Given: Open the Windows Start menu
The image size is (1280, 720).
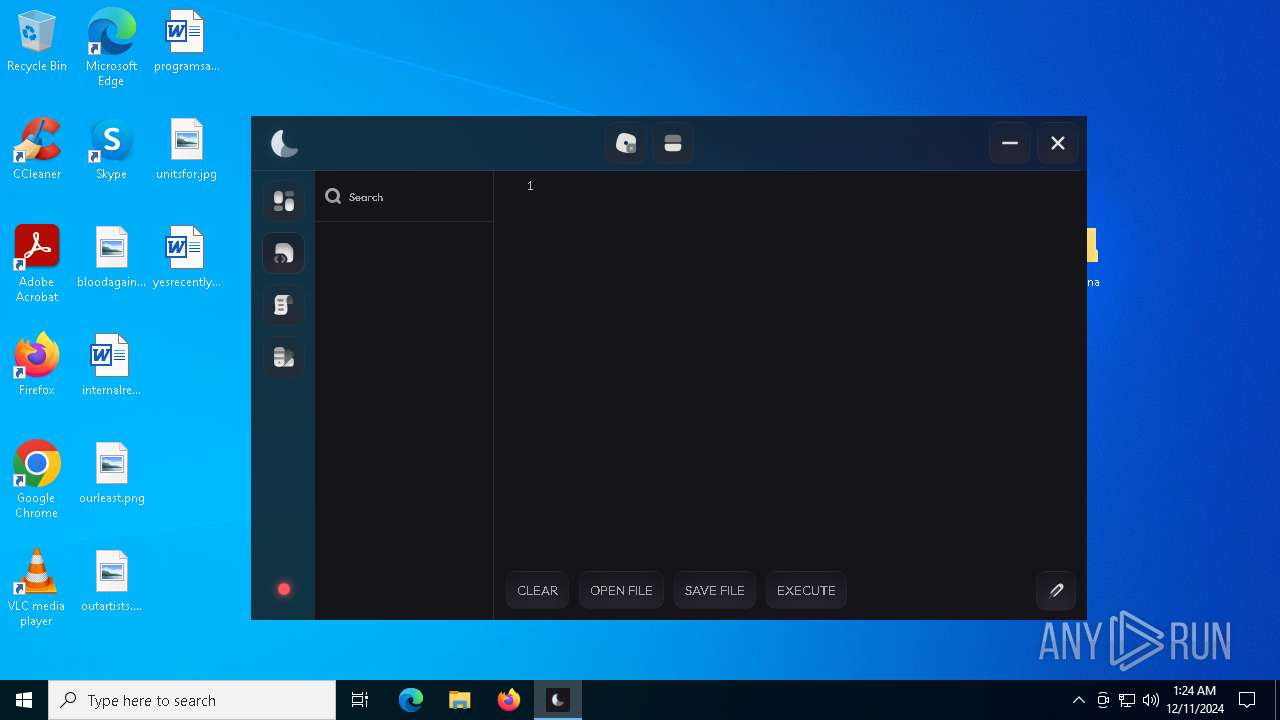Looking at the screenshot, I should [24, 700].
